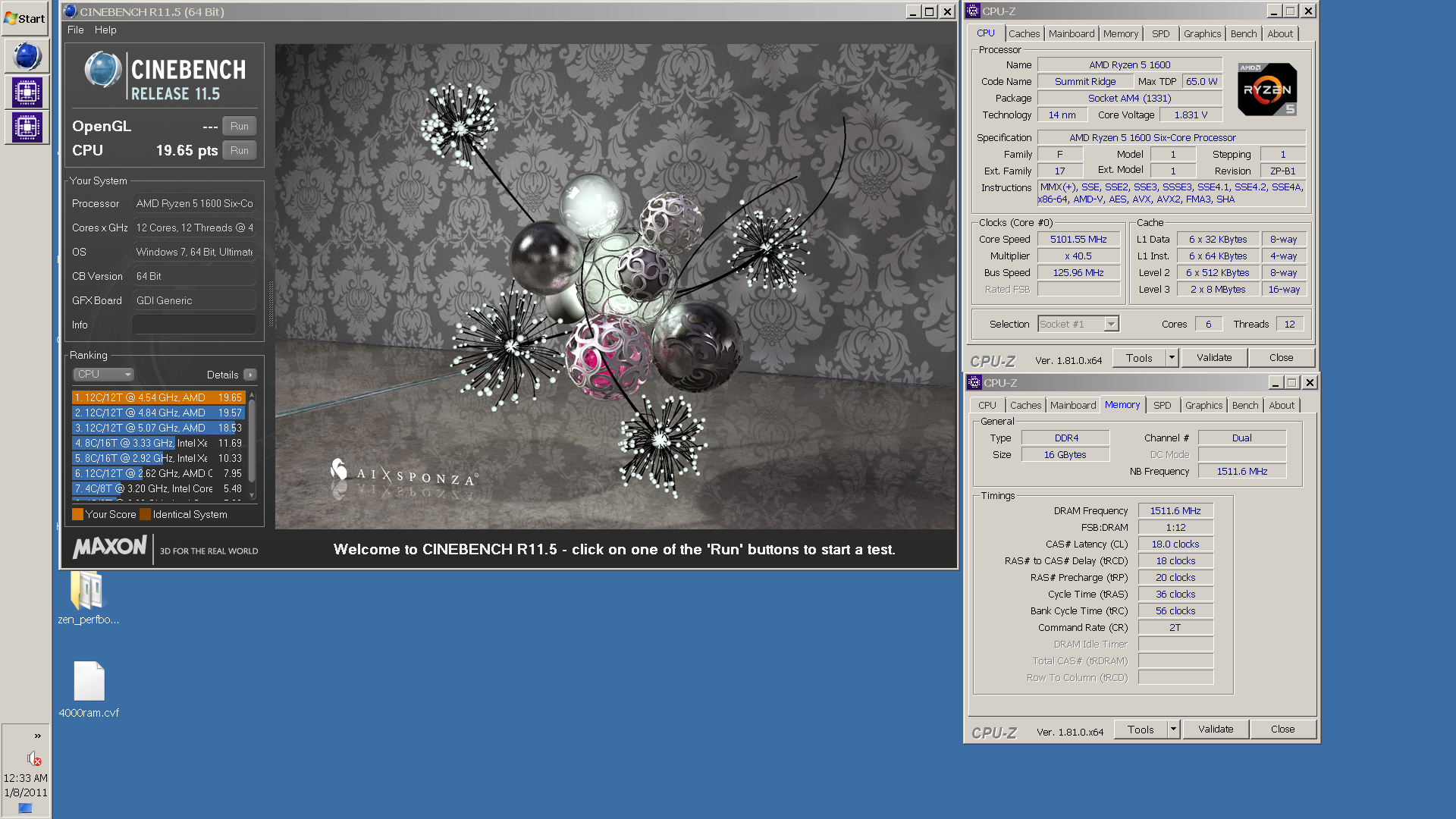Select ranking row 1 at 4.54 GHz
The image size is (1456, 819).
tap(158, 398)
